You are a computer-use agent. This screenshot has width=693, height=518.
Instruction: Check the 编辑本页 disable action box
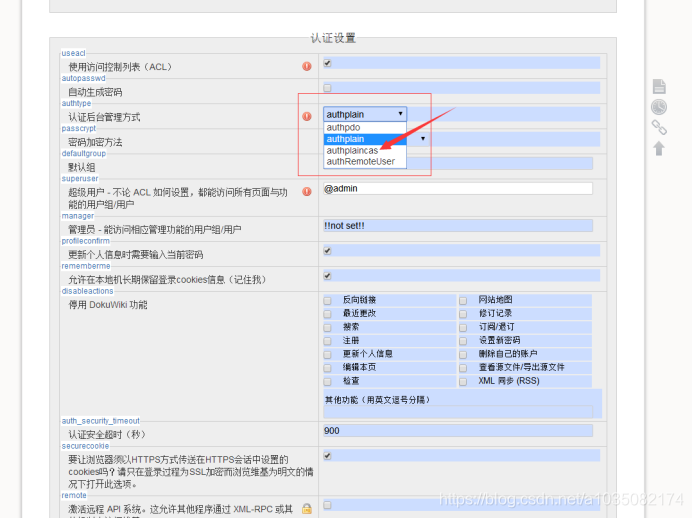(x=327, y=368)
